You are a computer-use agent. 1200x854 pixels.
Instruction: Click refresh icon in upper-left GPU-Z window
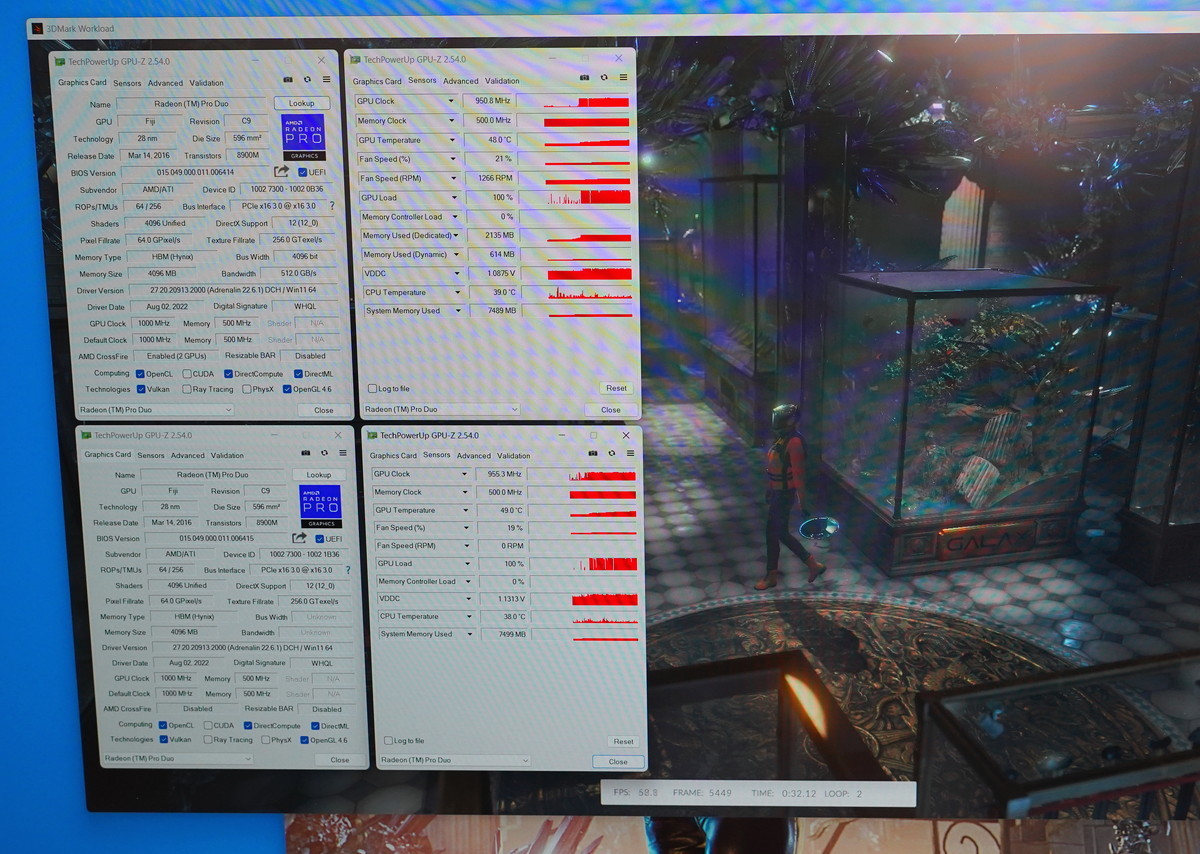coord(307,79)
